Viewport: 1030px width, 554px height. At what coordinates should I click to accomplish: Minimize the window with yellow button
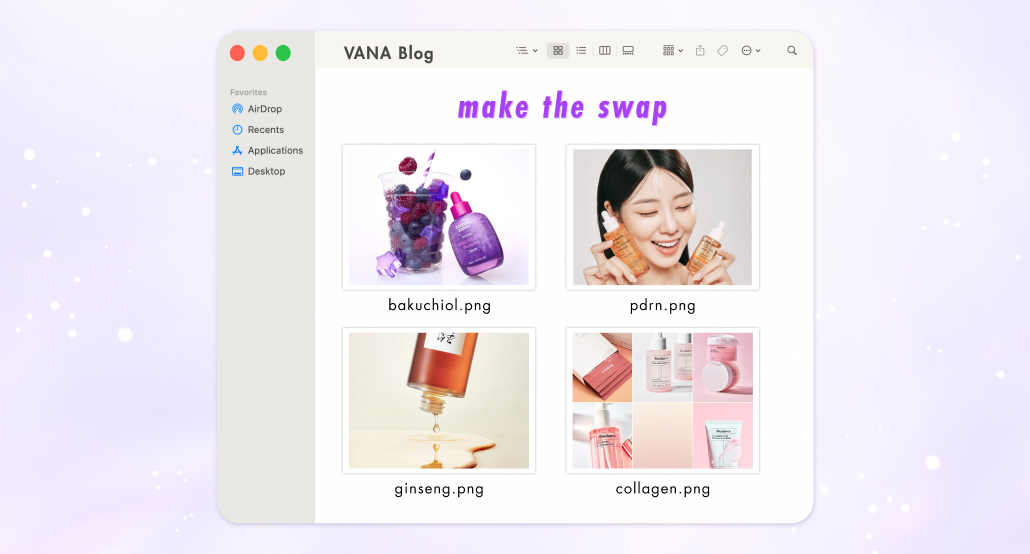coord(260,53)
